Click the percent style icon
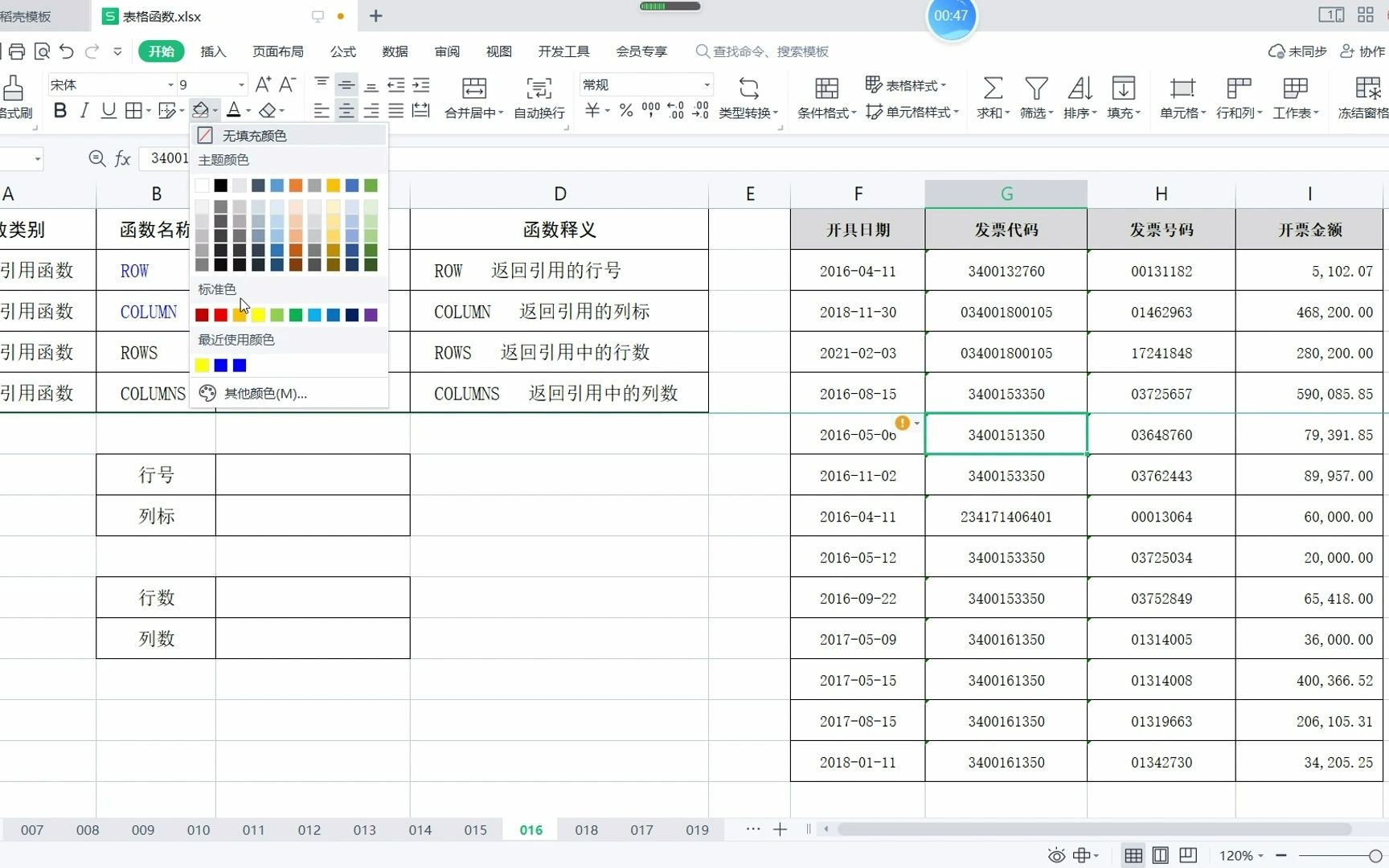Viewport: 1389px width, 868px height. click(x=625, y=110)
